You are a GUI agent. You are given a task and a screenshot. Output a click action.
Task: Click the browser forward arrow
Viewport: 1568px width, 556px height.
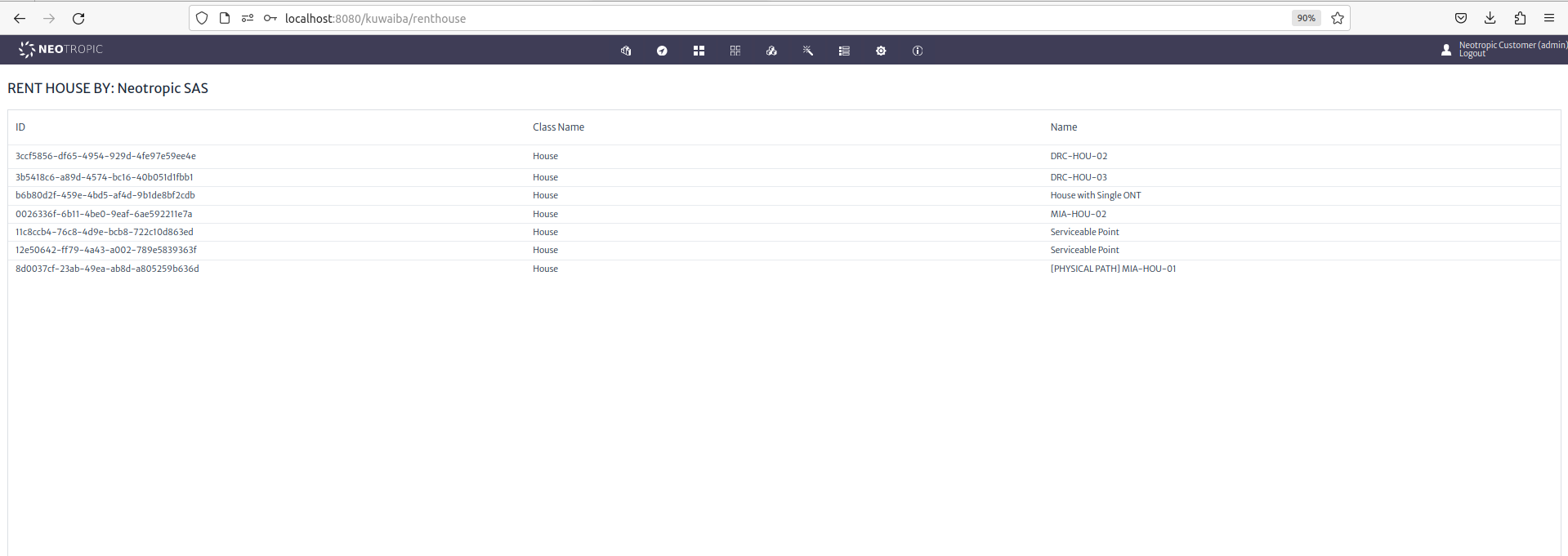49,18
